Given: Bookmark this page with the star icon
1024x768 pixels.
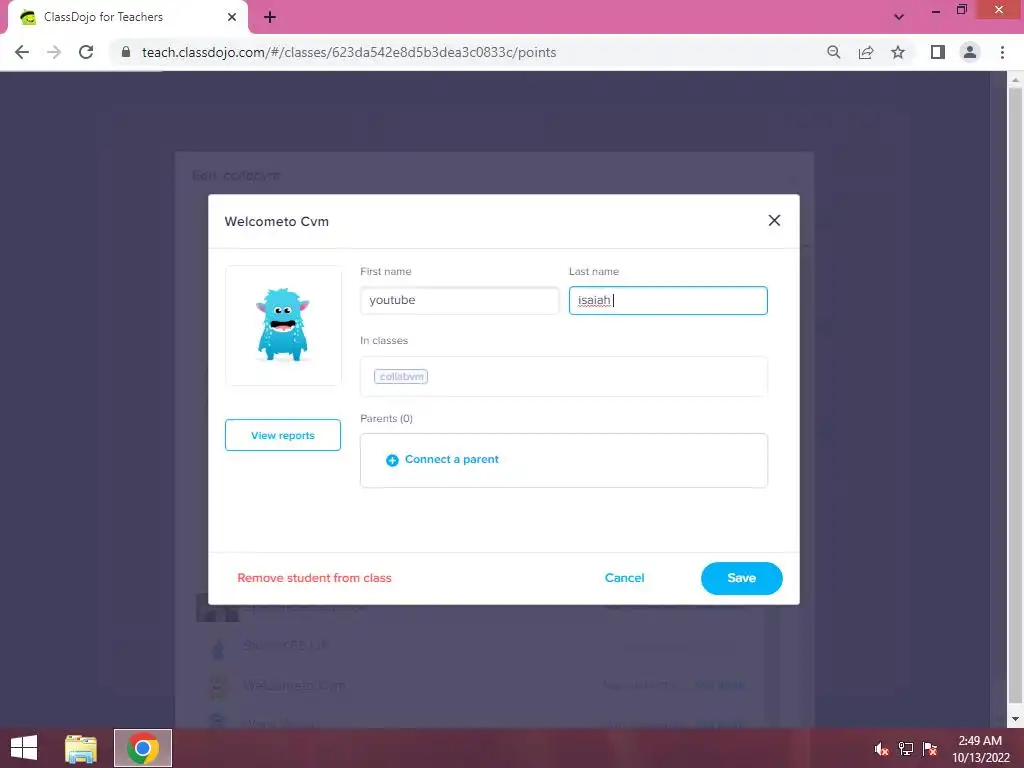Looking at the screenshot, I should pos(898,52).
